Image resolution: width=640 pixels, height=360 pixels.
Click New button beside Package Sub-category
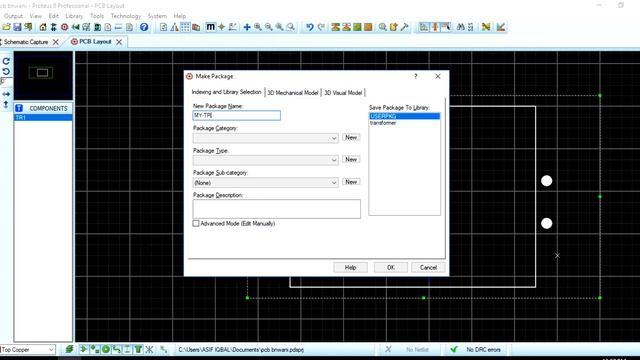[351, 182]
